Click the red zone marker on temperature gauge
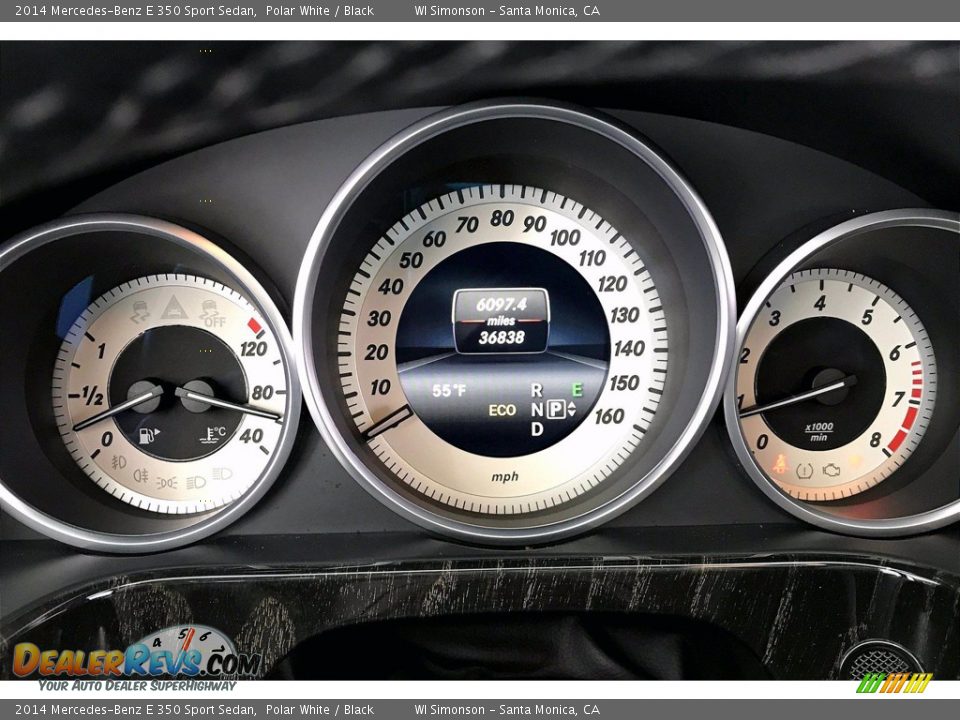The image size is (960, 720). 255,325
